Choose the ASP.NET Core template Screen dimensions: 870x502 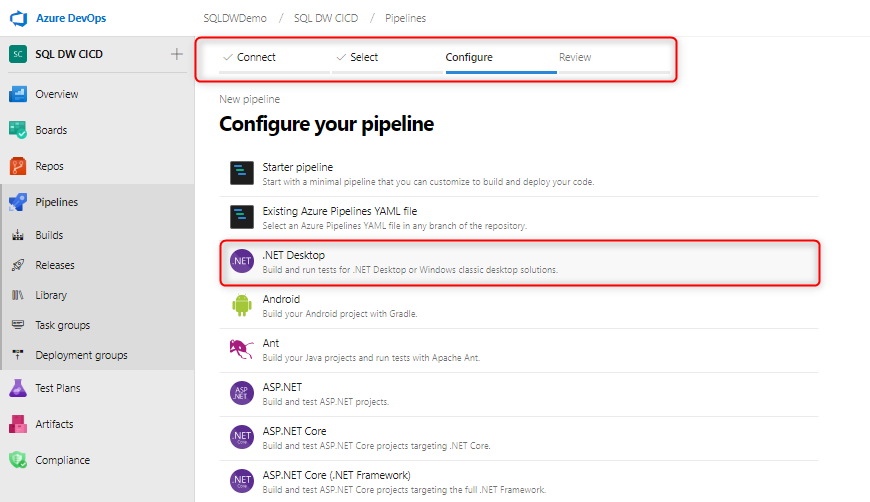coord(519,438)
